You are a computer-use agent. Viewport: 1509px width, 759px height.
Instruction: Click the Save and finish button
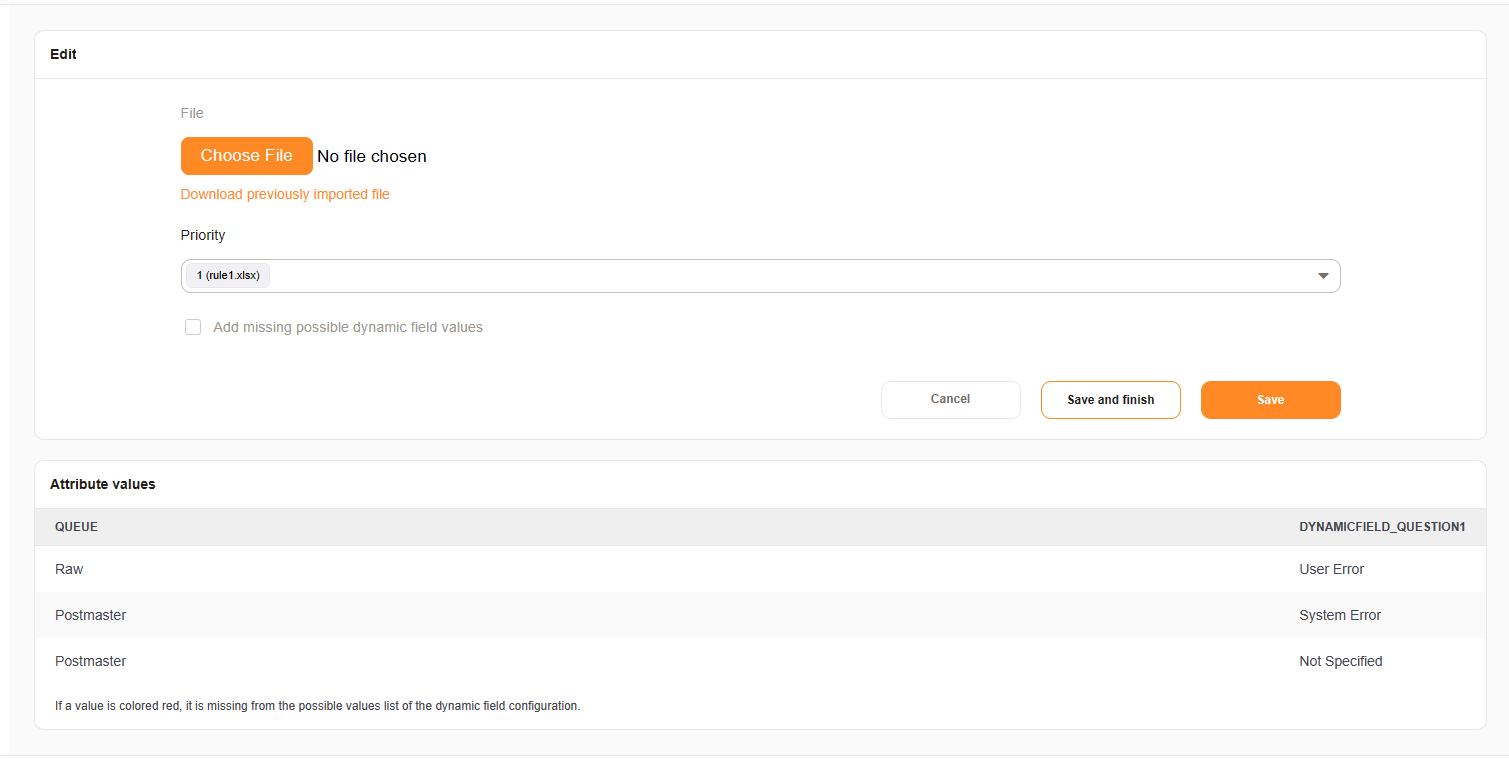click(x=1110, y=399)
